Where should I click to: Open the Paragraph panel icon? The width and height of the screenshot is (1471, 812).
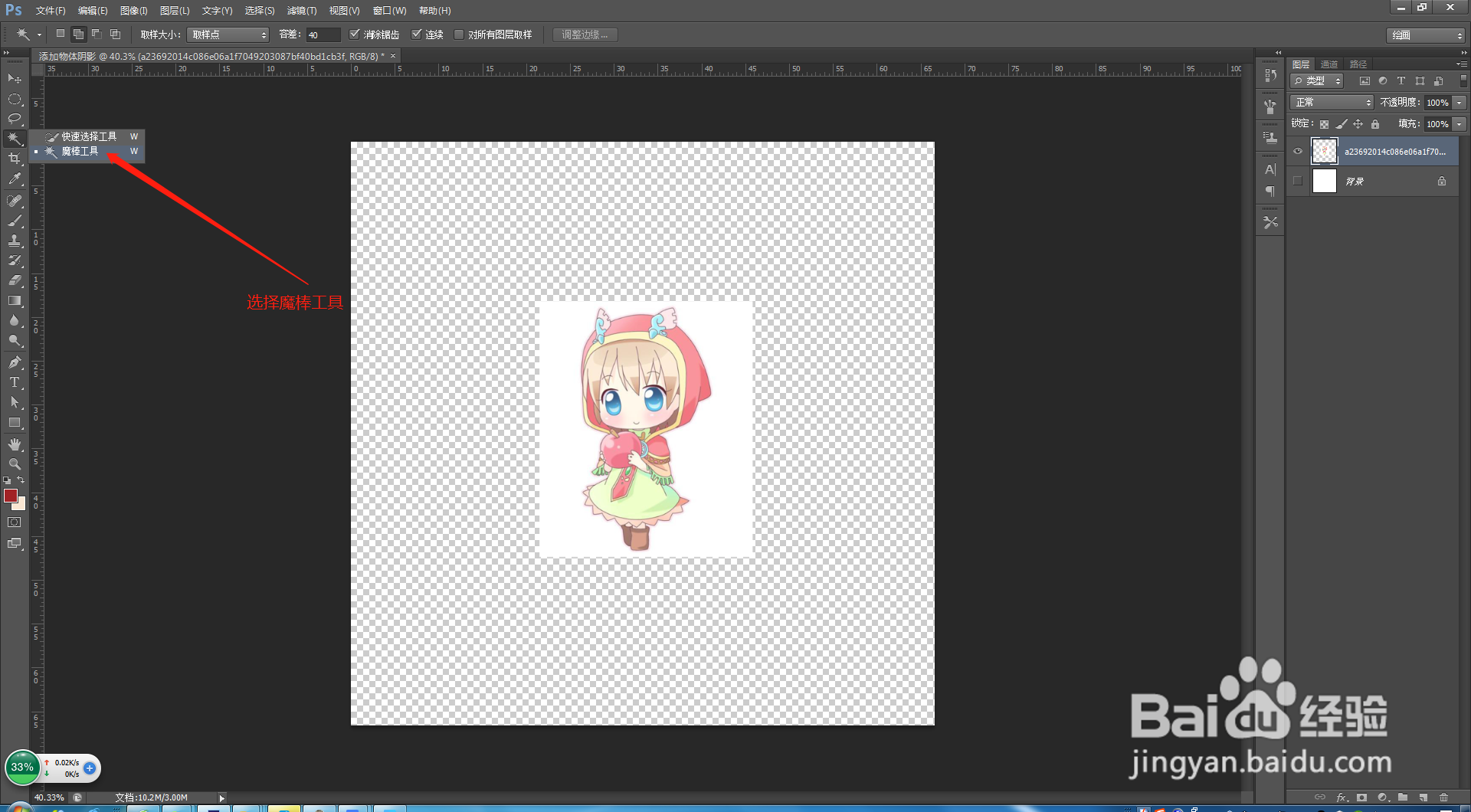tap(1270, 191)
